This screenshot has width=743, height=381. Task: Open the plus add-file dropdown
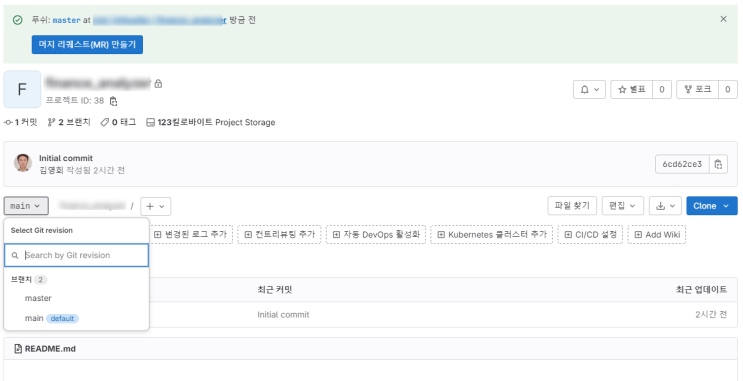155,206
